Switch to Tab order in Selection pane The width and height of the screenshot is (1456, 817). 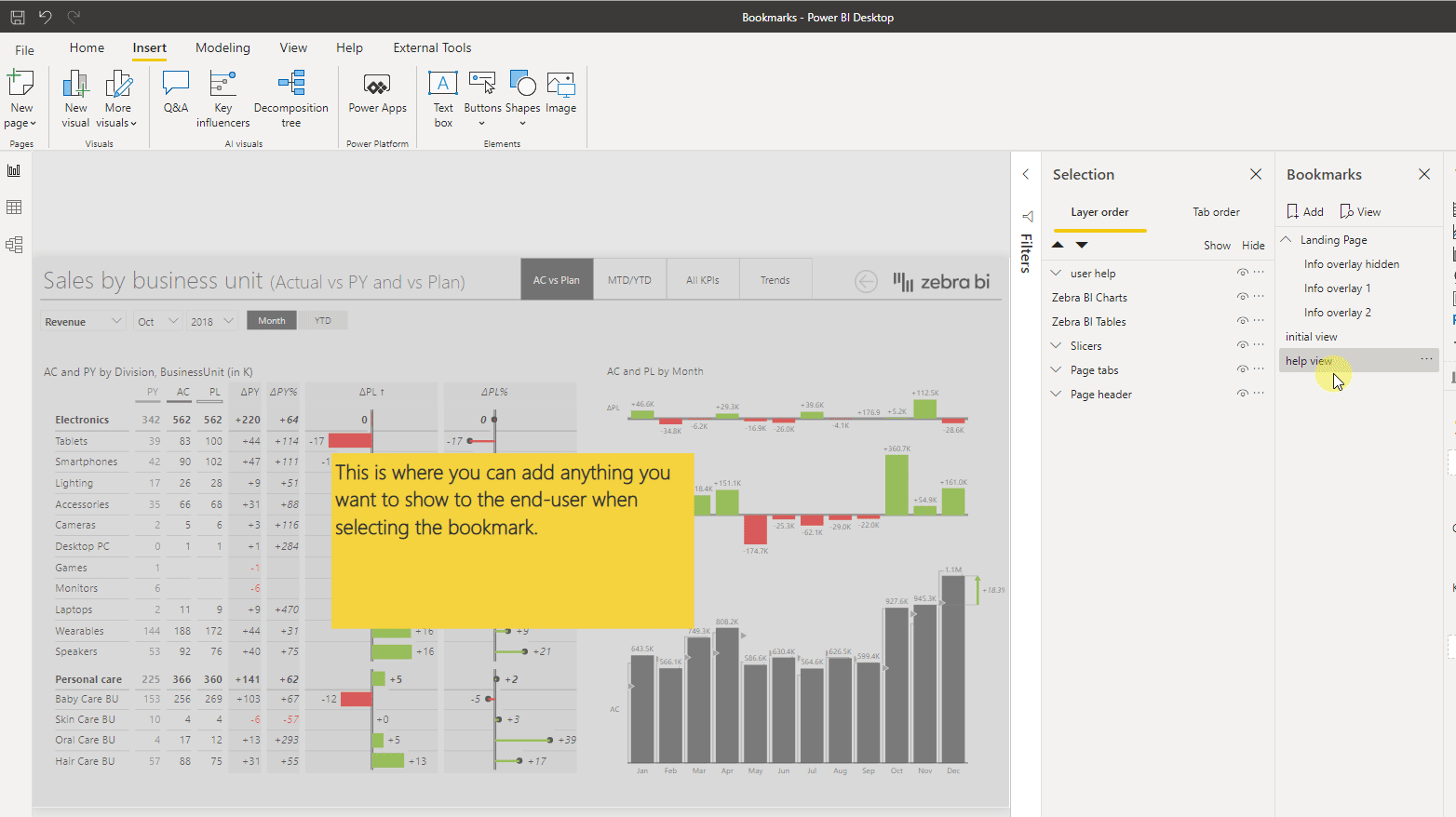1216,212
